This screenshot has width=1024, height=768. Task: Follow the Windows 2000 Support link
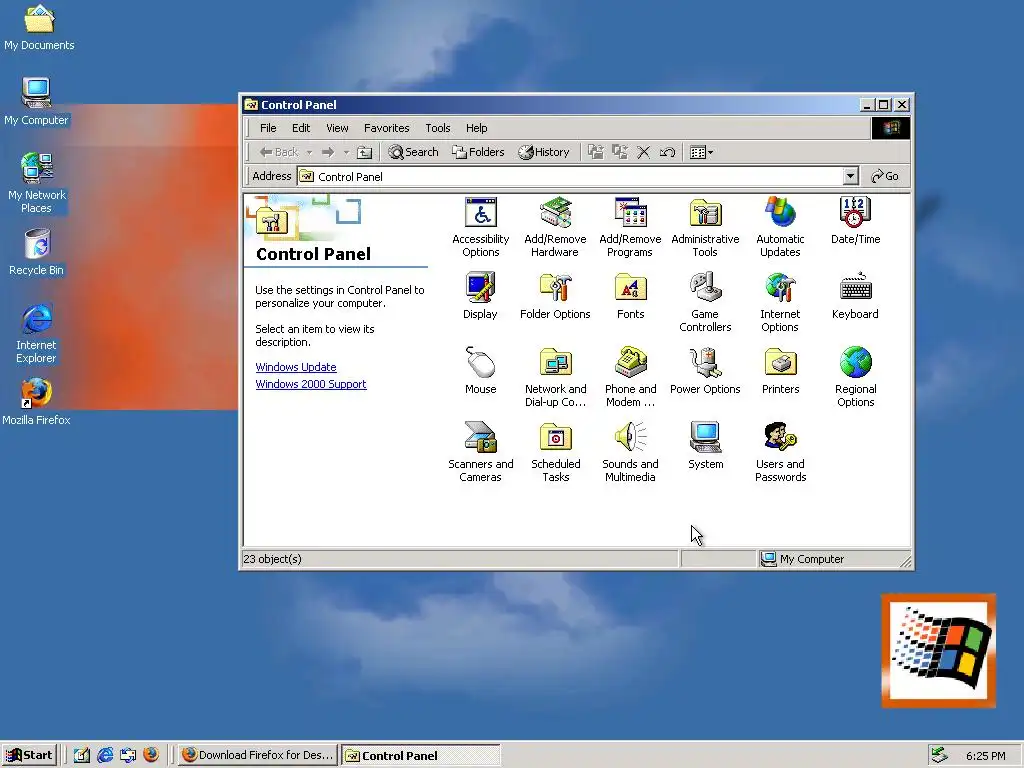(311, 384)
